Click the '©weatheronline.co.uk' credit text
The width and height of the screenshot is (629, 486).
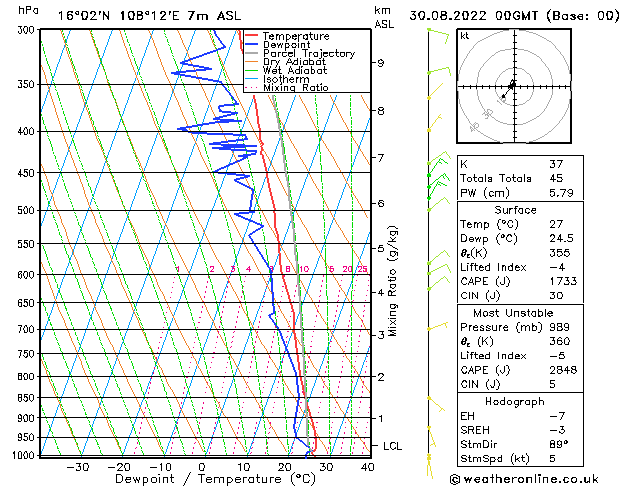tap(524, 479)
